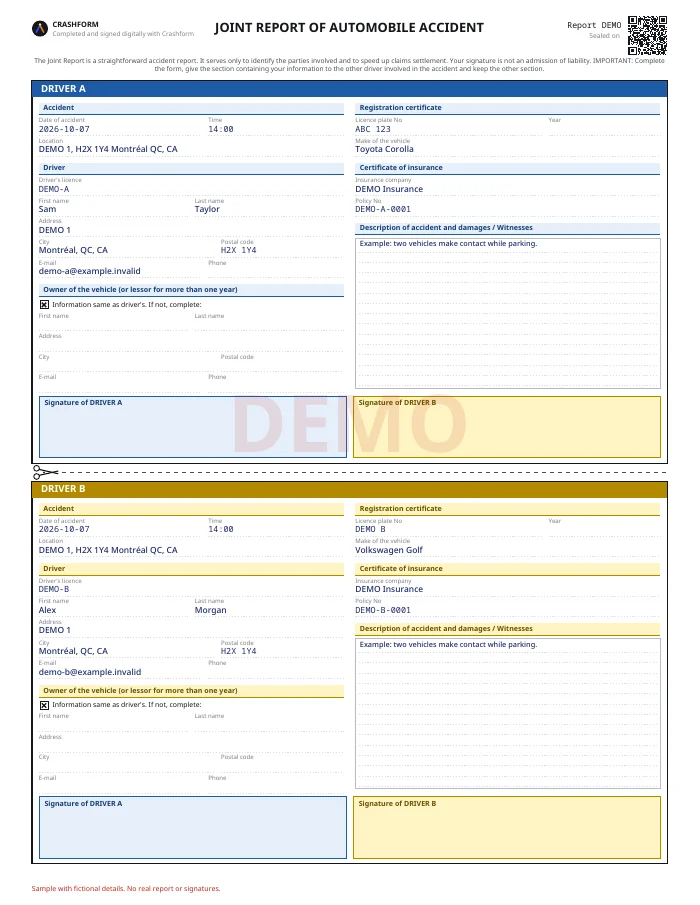700x905 pixels.
Task: Click Driver B driver Phone field
Action: [276, 670]
